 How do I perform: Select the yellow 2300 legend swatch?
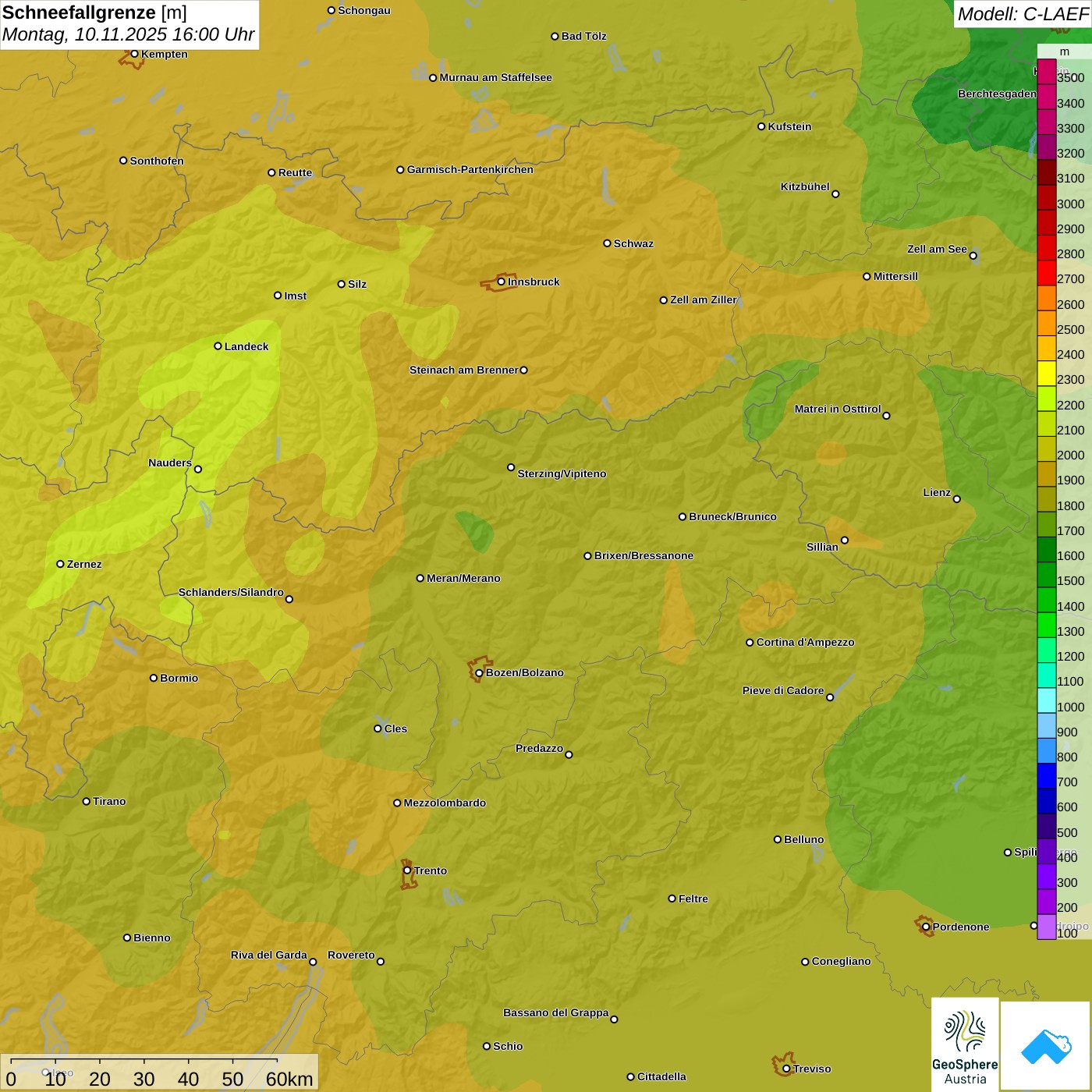1047,374
